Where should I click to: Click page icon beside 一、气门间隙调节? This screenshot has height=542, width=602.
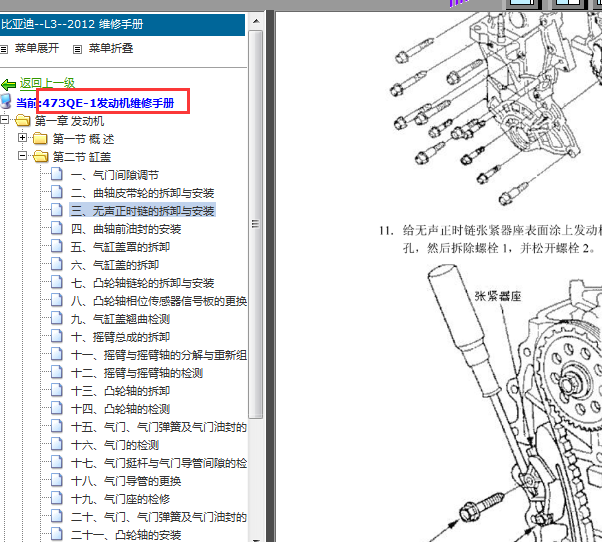tap(58, 175)
